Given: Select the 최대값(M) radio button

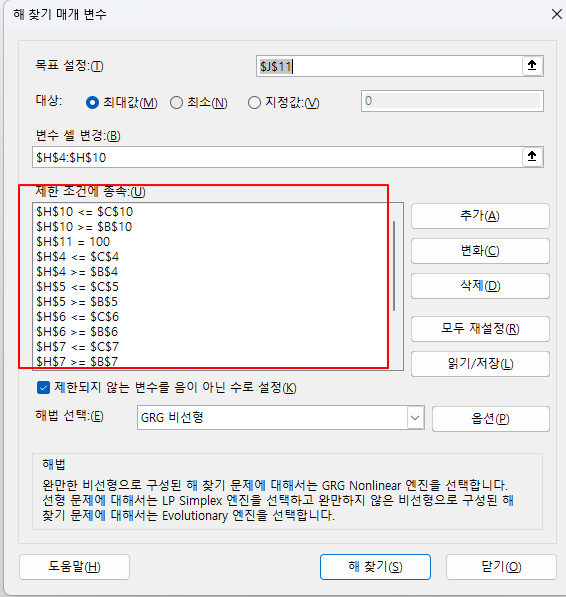Looking at the screenshot, I should (92, 102).
